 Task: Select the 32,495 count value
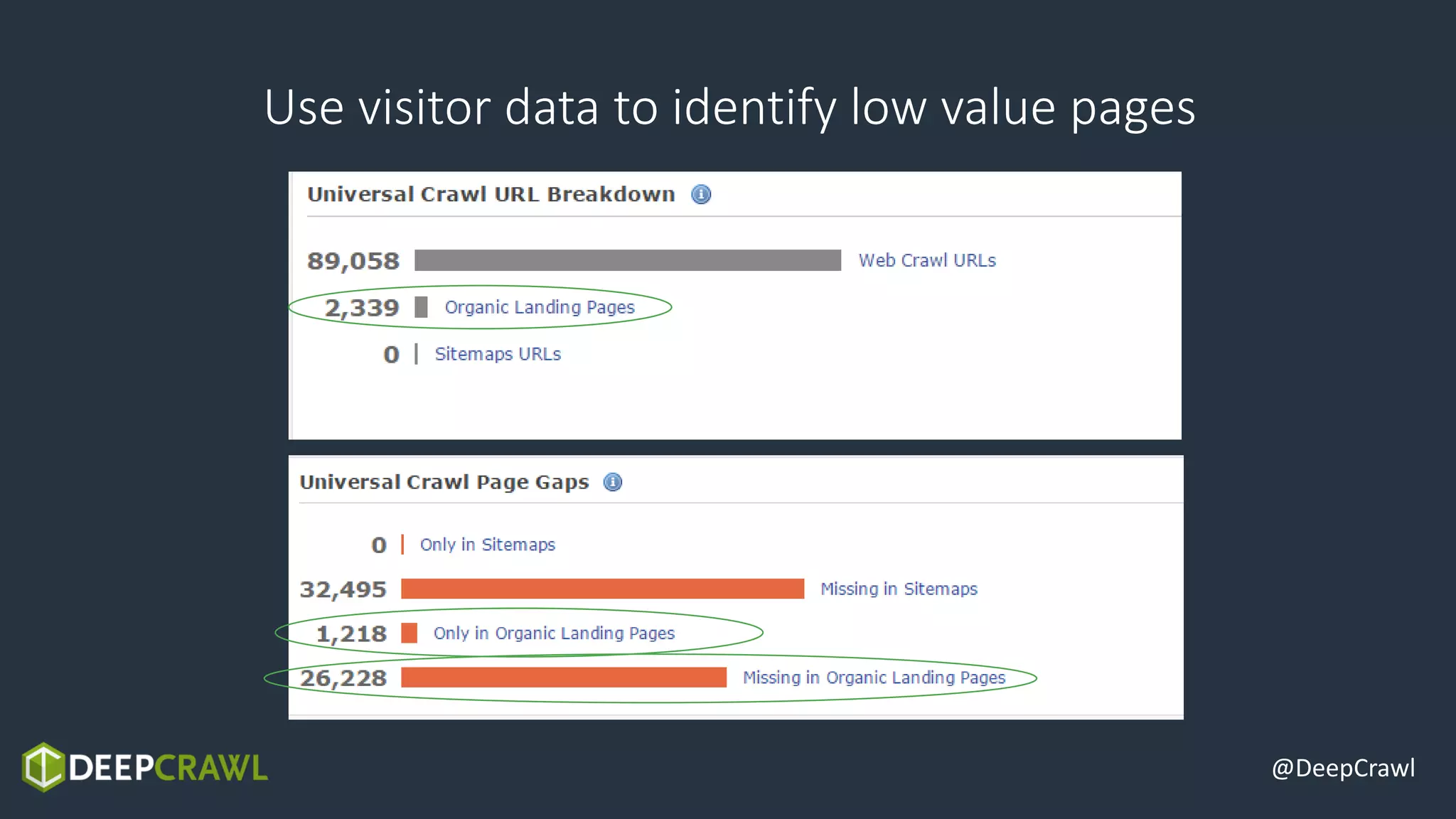coord(343,589)
